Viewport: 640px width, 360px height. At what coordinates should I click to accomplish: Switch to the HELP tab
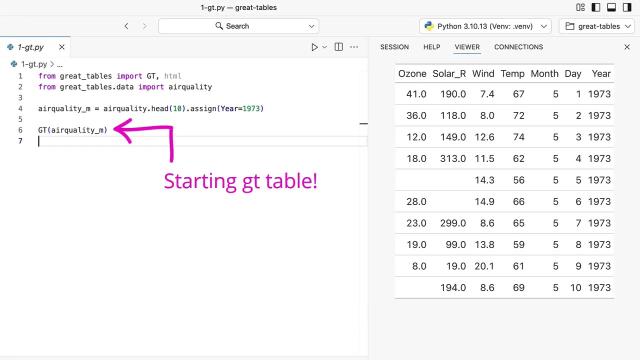click(431, 47)
